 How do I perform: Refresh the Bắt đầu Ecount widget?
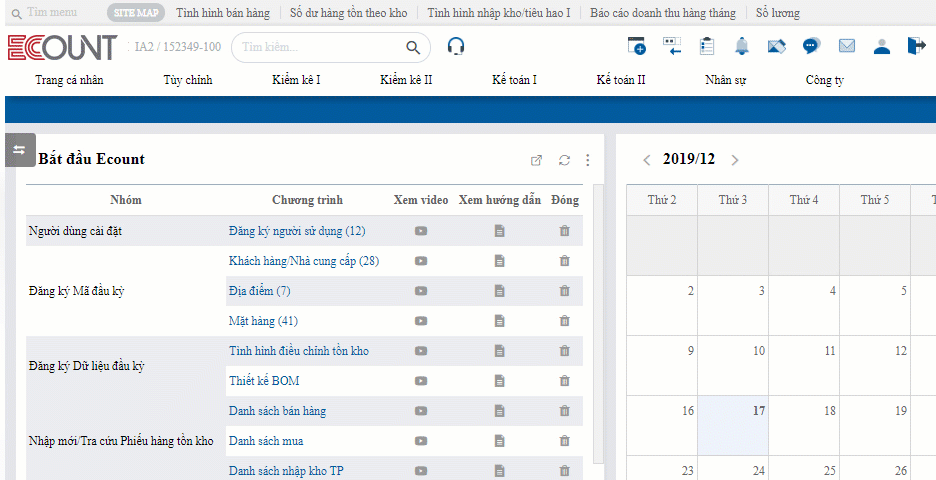click(564, 160)
